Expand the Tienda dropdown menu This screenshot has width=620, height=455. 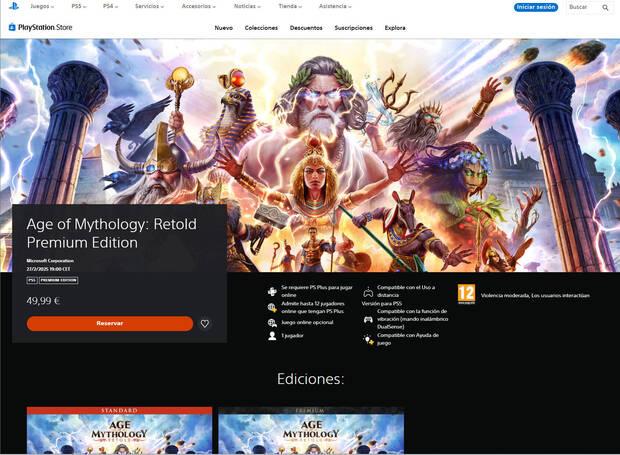click(x=290, y=6)
